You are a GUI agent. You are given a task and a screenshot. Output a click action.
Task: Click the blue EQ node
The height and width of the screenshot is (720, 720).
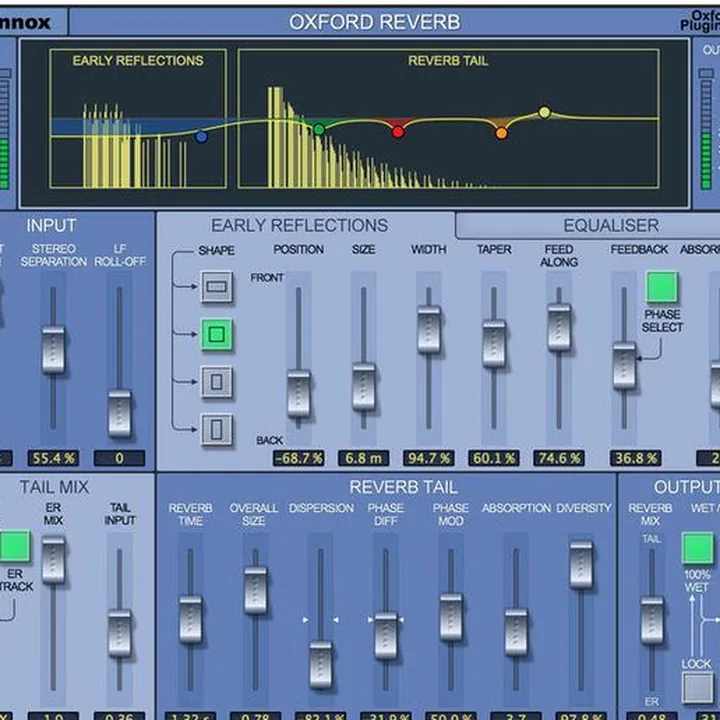pyautogui.click(x=201, y=137)
